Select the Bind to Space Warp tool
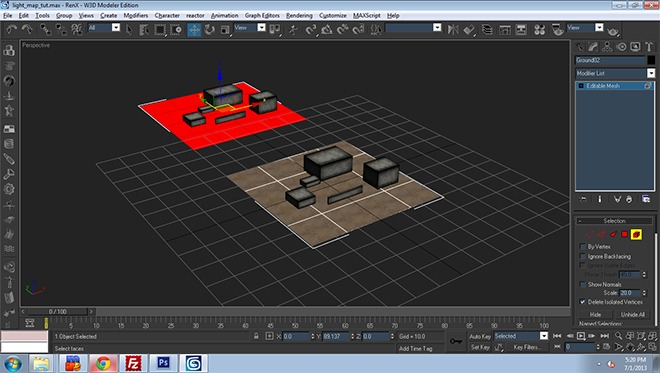This screenshot has width=660, height=373. coord(77,29)
